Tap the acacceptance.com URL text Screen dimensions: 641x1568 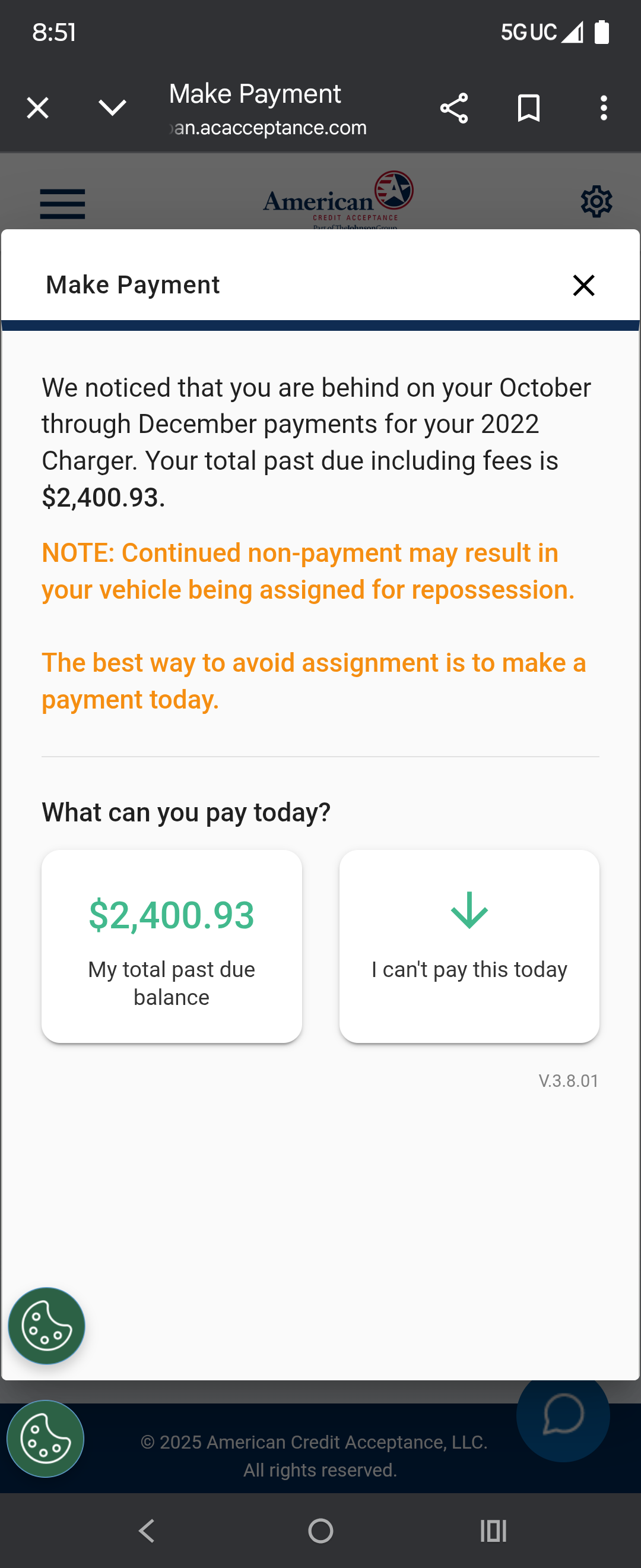(269, 128)
